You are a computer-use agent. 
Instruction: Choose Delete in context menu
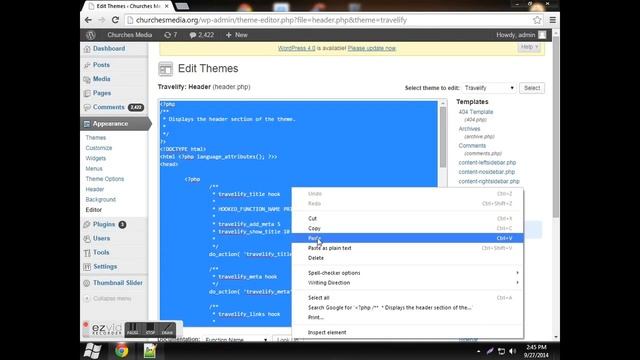pyautogui.click(x=408, y=258)
